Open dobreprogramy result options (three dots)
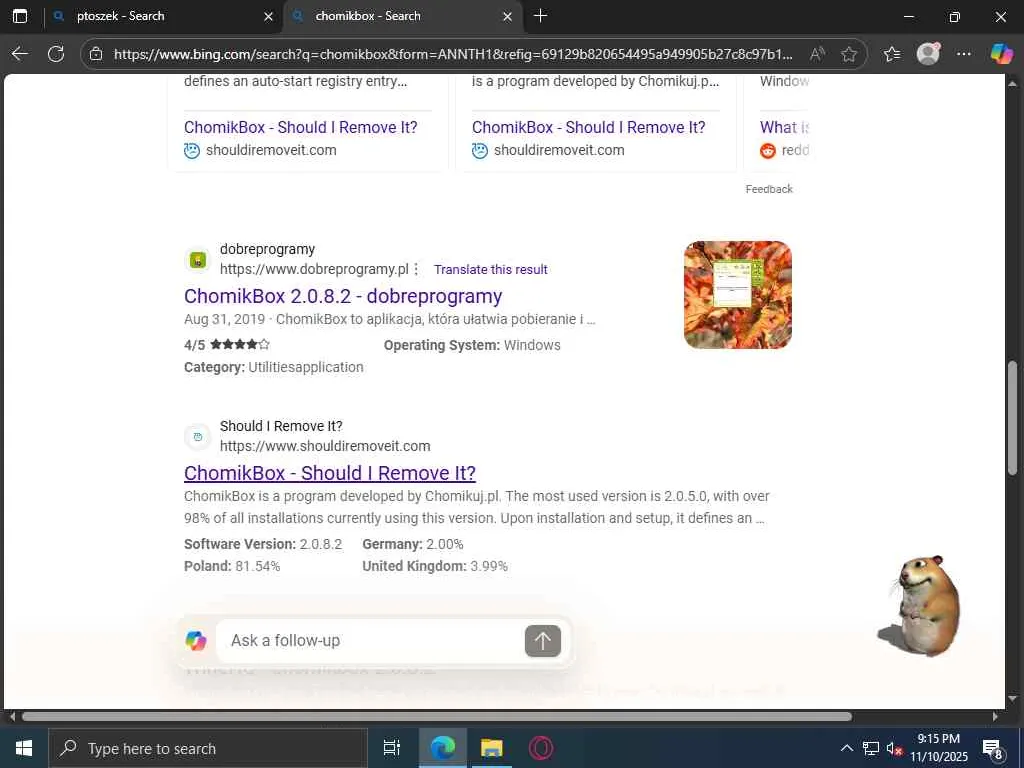The height and width of the screenshot is (768, 1024). tap(416, 269)
